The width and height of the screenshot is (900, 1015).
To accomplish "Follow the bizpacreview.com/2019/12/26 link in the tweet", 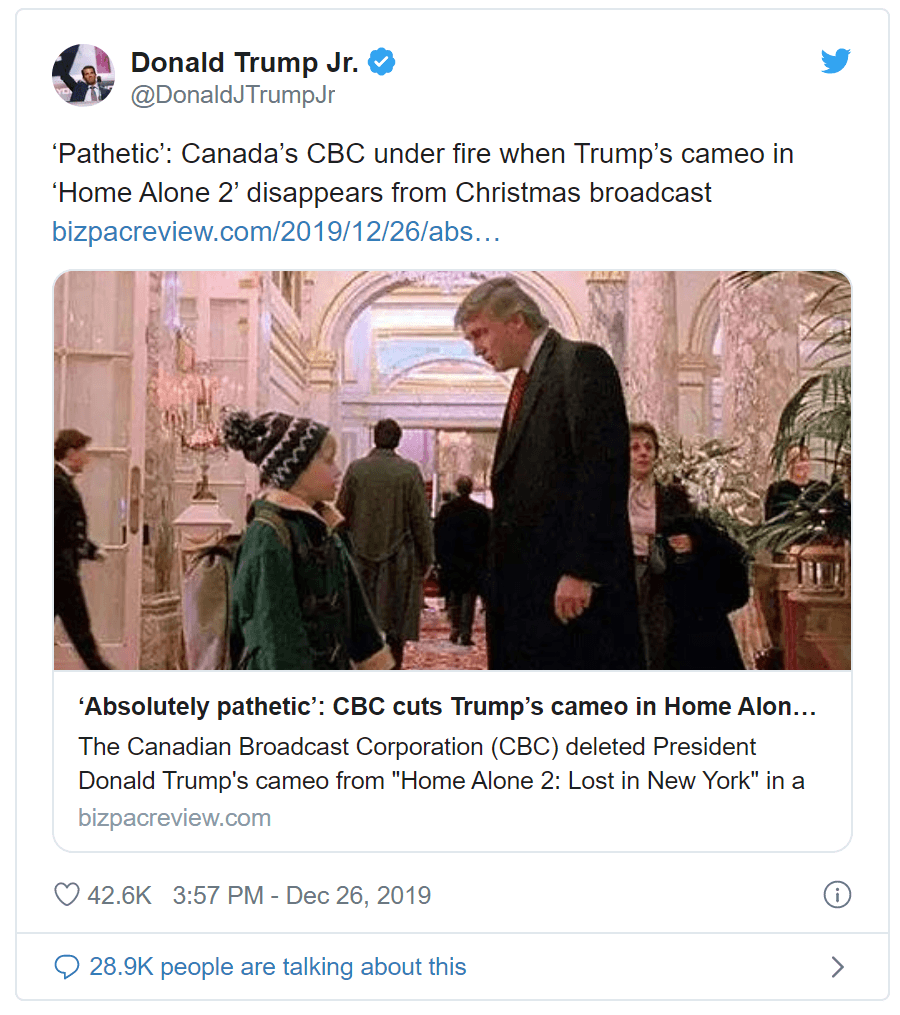I will pyautogui.click(x=276, y=232).
